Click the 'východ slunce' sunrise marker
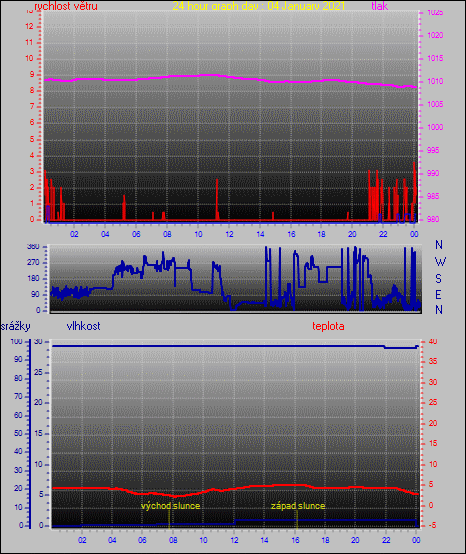 (171, 506)
